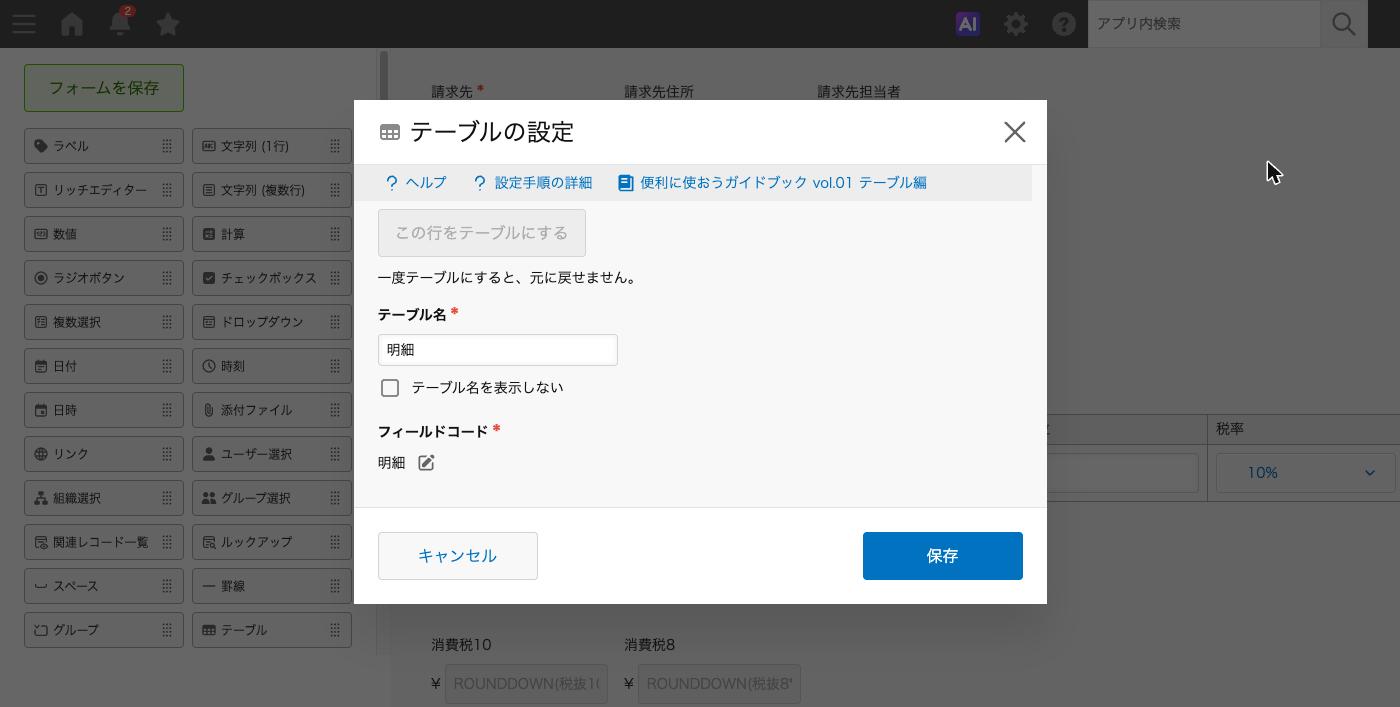
Task: Select the 組織選択 field item
Action: pos(104,498)
